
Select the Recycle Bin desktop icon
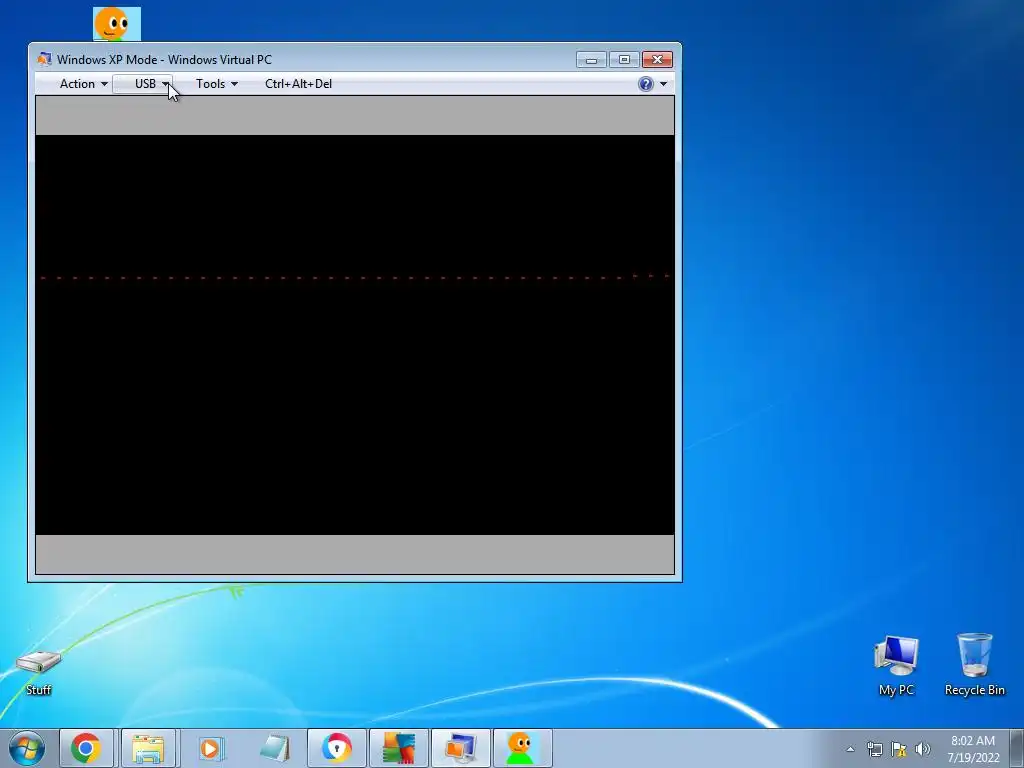click(974, 665)
